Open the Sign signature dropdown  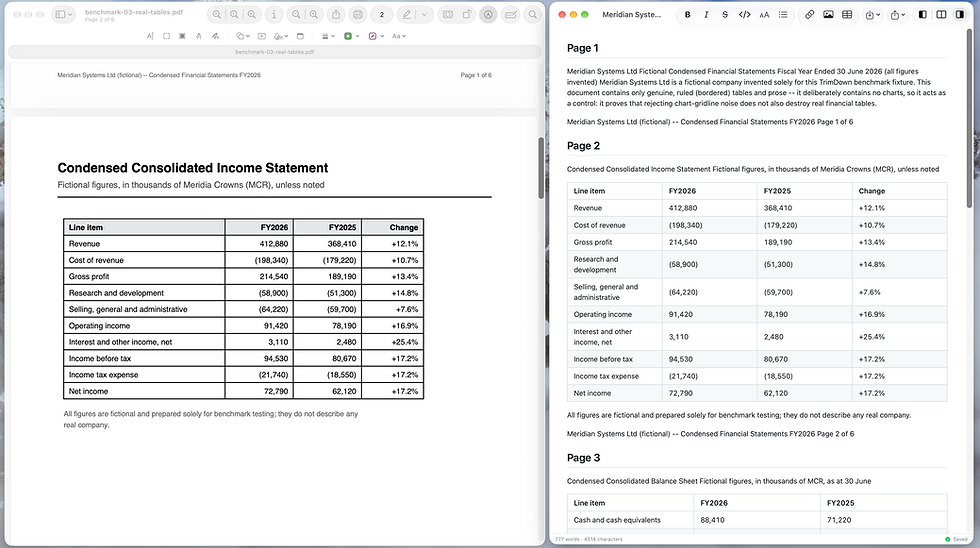pyautogui.click(x=281, y=36)
